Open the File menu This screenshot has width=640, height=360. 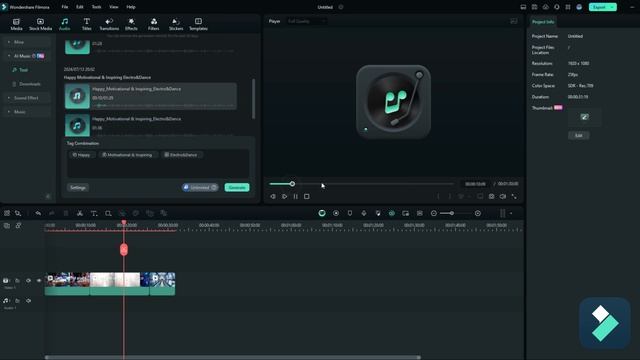coord(64,7)
